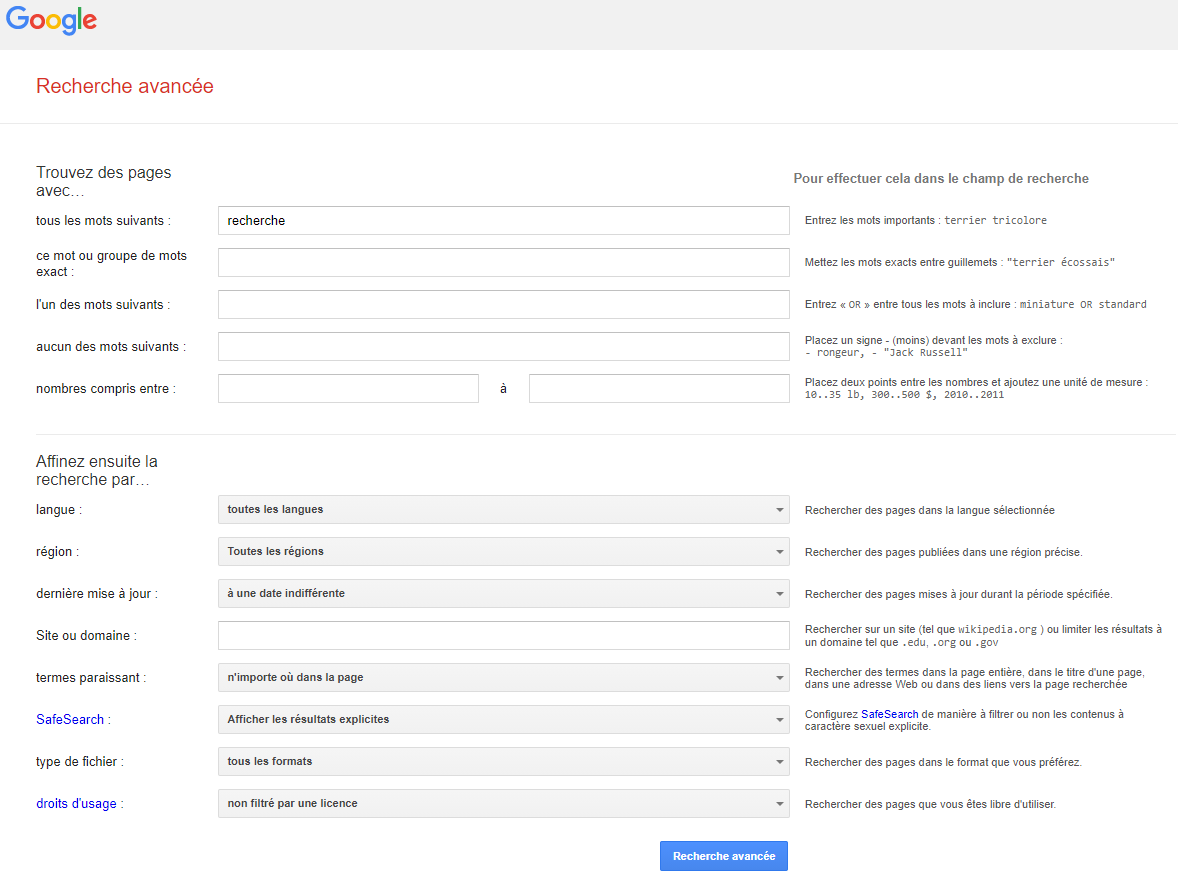Viewport: 1178px width, 883px height.
Task: Click the first number range field
Action: (349, 389)
